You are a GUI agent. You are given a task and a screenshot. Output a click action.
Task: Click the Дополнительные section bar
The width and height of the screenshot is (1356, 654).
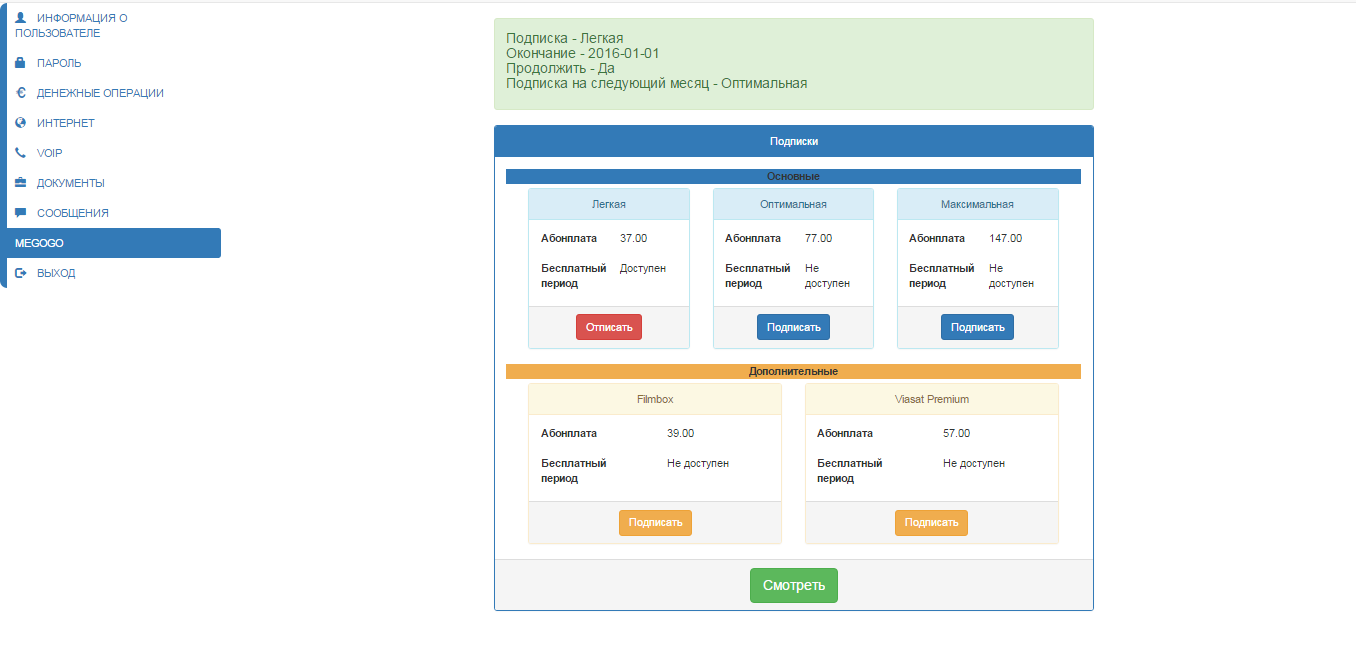[x=794, y=371]
